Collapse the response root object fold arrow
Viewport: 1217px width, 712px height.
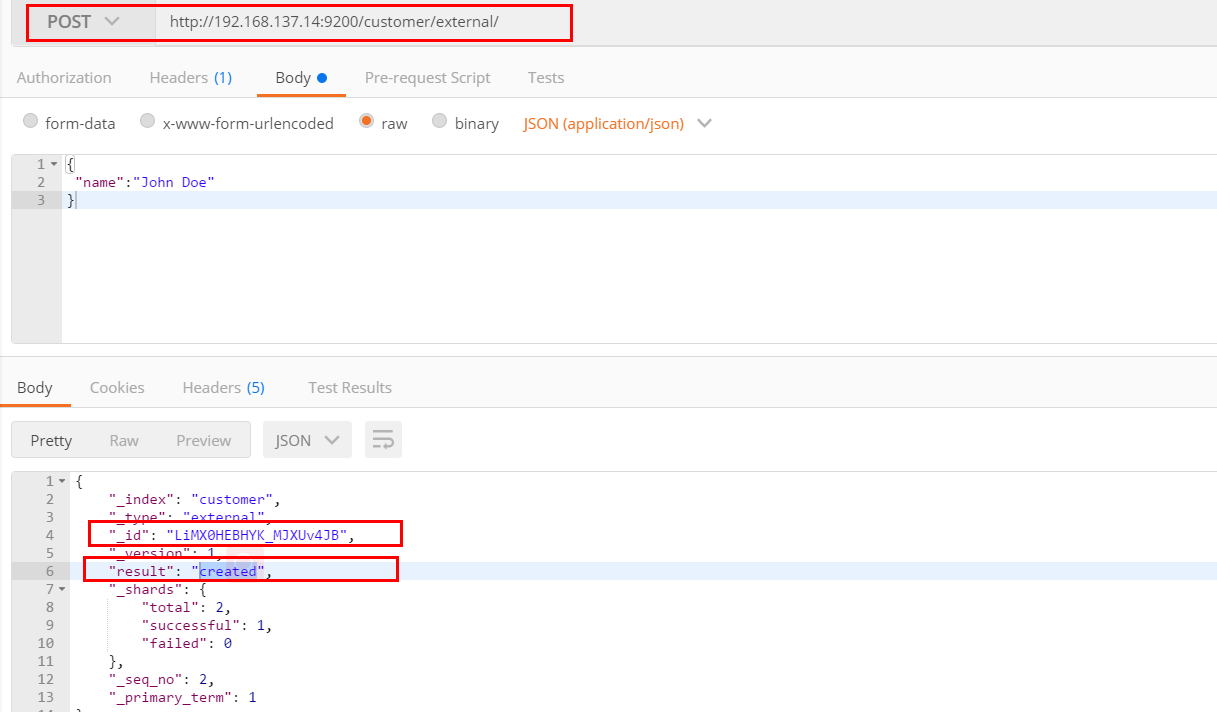[61, 481]
